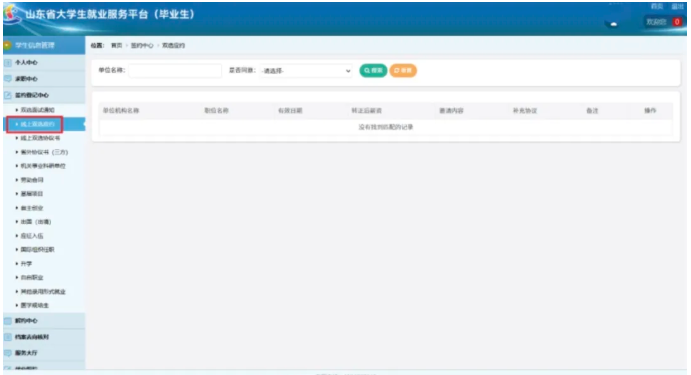Click the 单位机构名称 column header
This screenshot has height=375, width=691.
pyautogui.click(x=121, y=111)
